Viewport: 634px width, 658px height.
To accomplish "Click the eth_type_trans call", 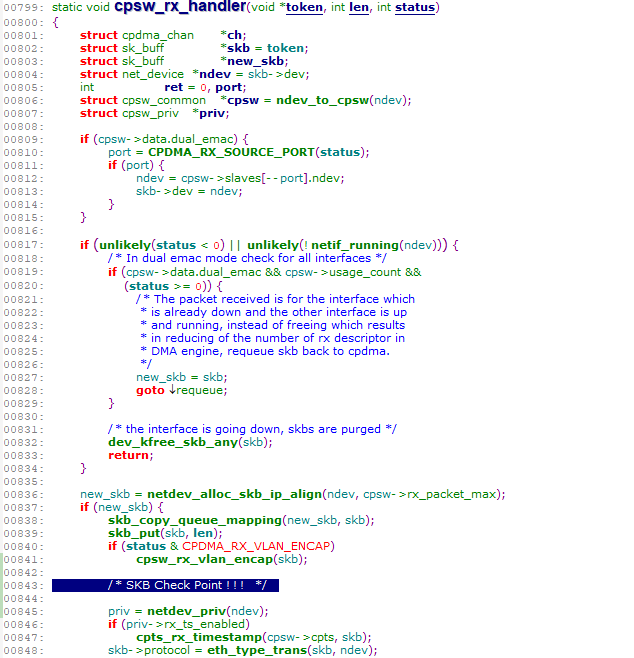I will 257,650.
